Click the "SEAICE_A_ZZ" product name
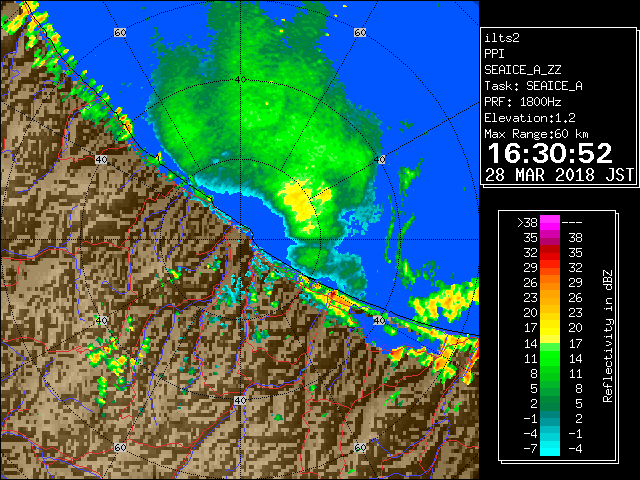640x480 pixels. (x=522, y=70)
